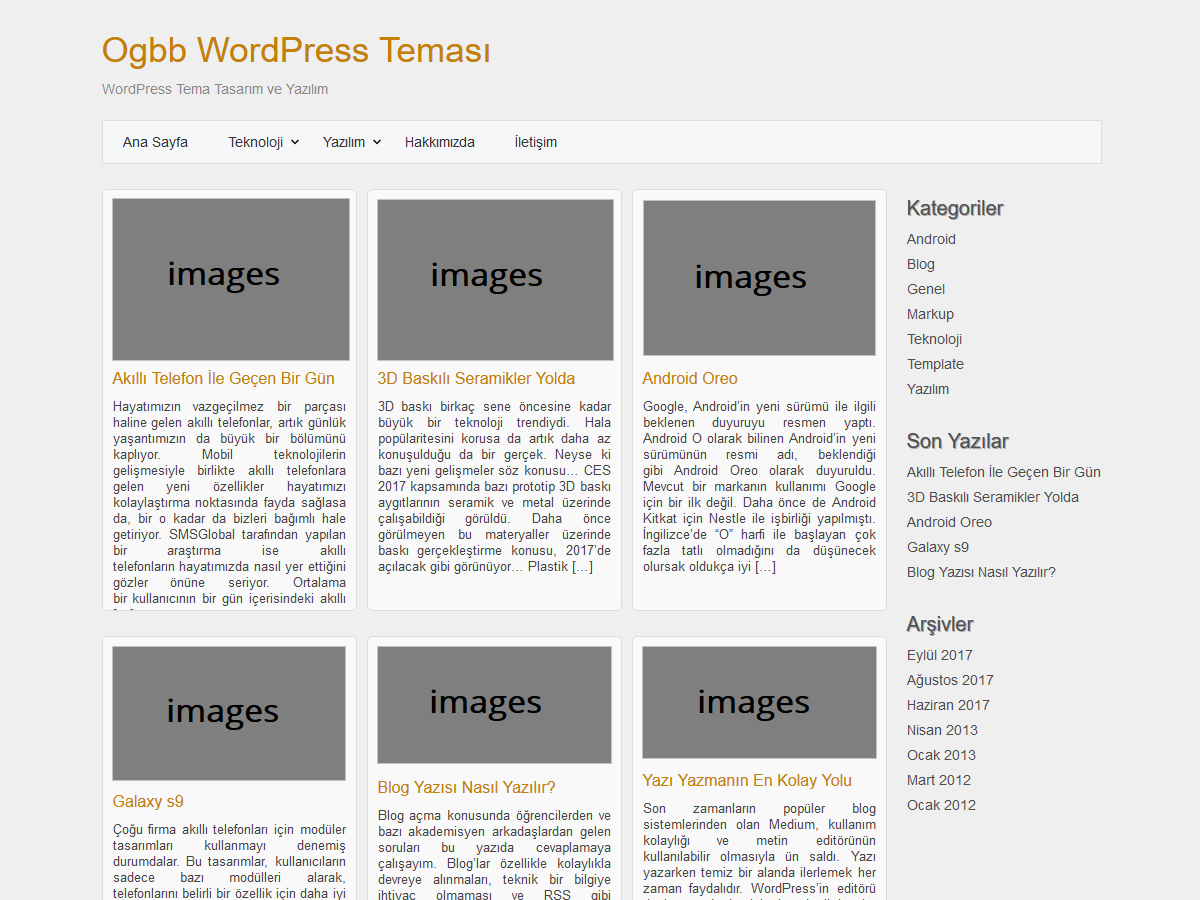
Task: Open the 3D Baskılı Seramikler Yolda image
Action: (x=495, y=279)
